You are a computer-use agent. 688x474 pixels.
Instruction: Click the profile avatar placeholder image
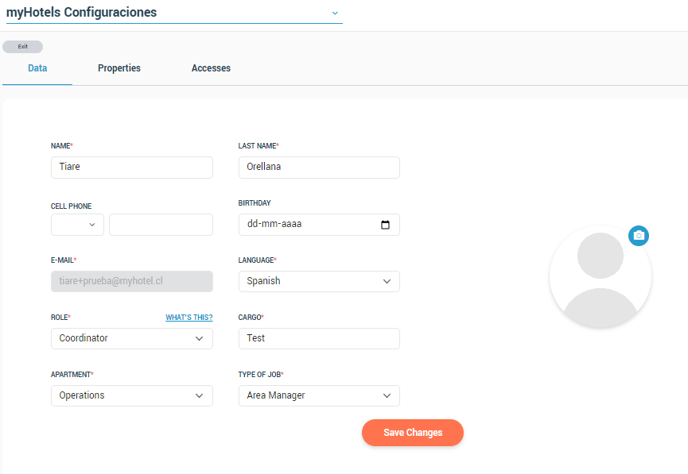click(600, 276)
